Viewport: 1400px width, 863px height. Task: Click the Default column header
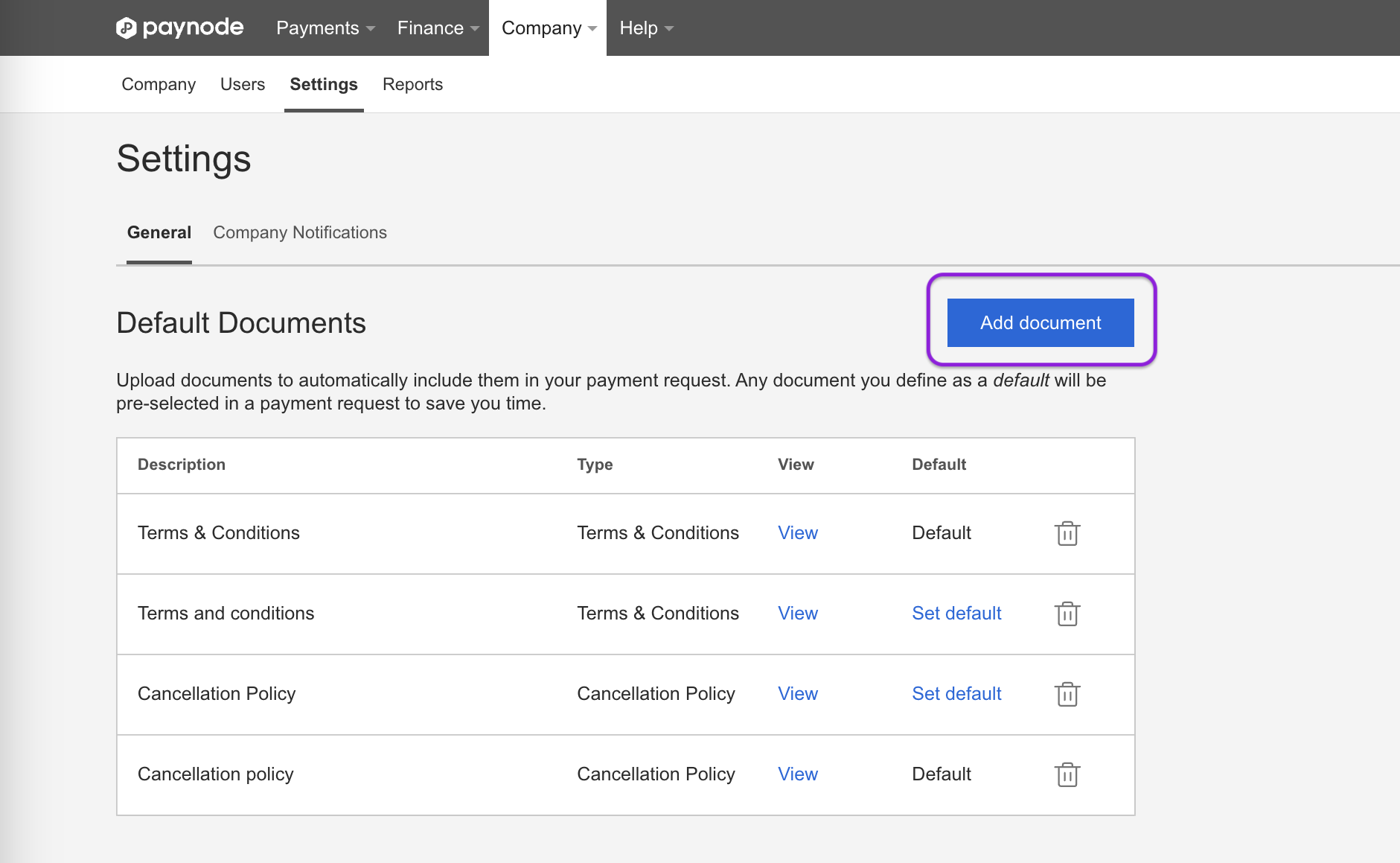[939, 465]
